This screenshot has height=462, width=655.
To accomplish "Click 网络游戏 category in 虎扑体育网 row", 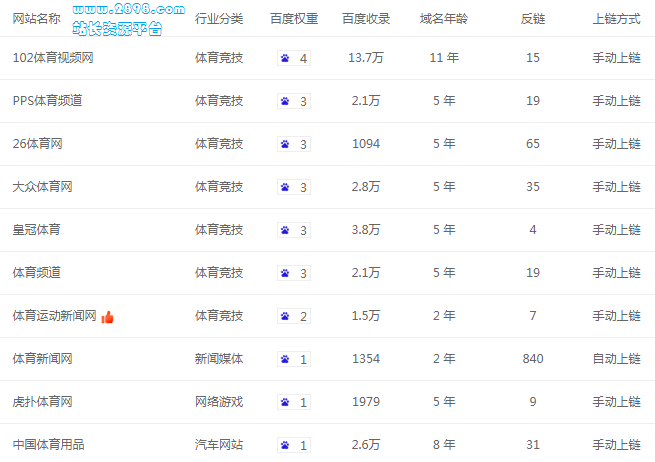I will click(219, 402).
